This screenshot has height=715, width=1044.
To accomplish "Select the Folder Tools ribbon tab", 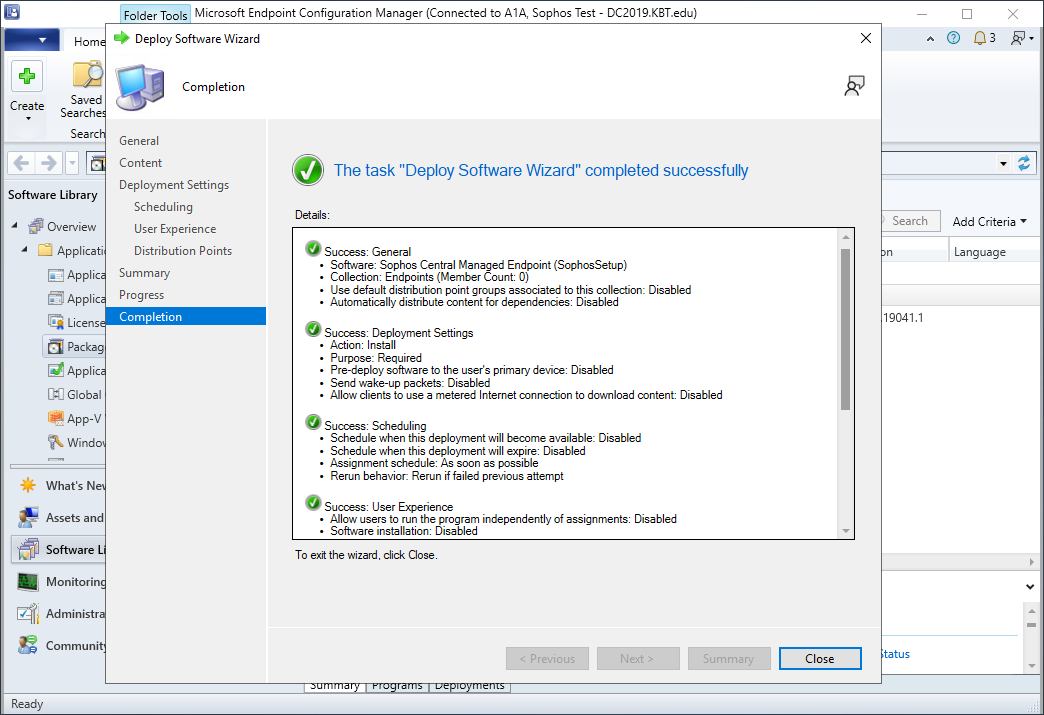I will coord(156,15).
